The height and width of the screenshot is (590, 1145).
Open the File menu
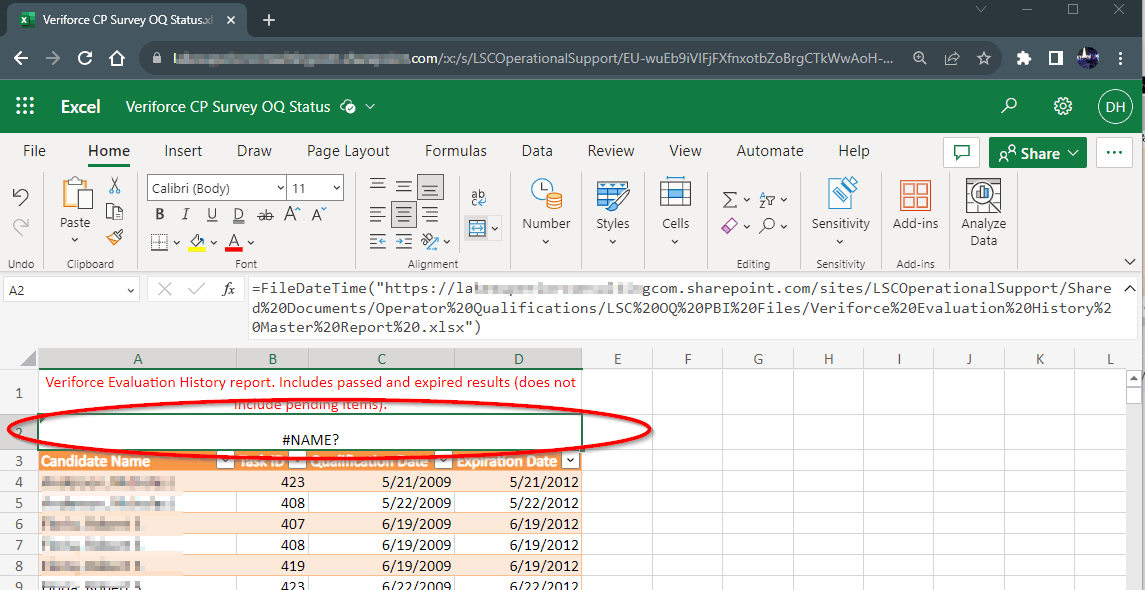point(34,151)
